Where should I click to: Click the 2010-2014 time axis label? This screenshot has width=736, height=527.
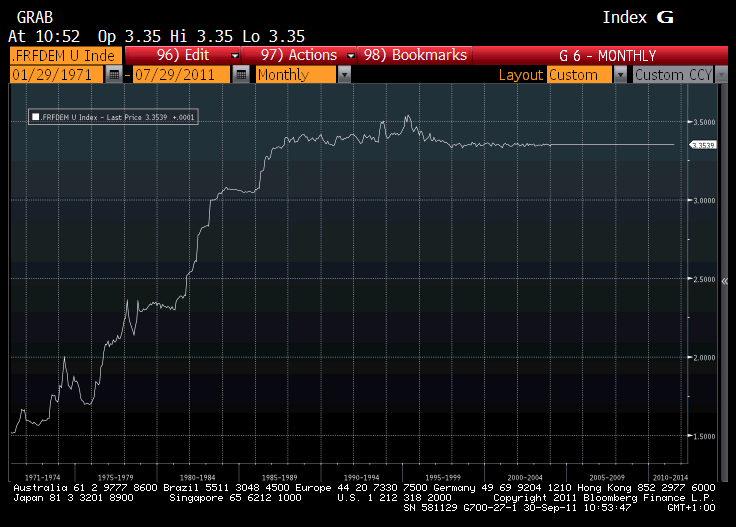click(670, 477)
